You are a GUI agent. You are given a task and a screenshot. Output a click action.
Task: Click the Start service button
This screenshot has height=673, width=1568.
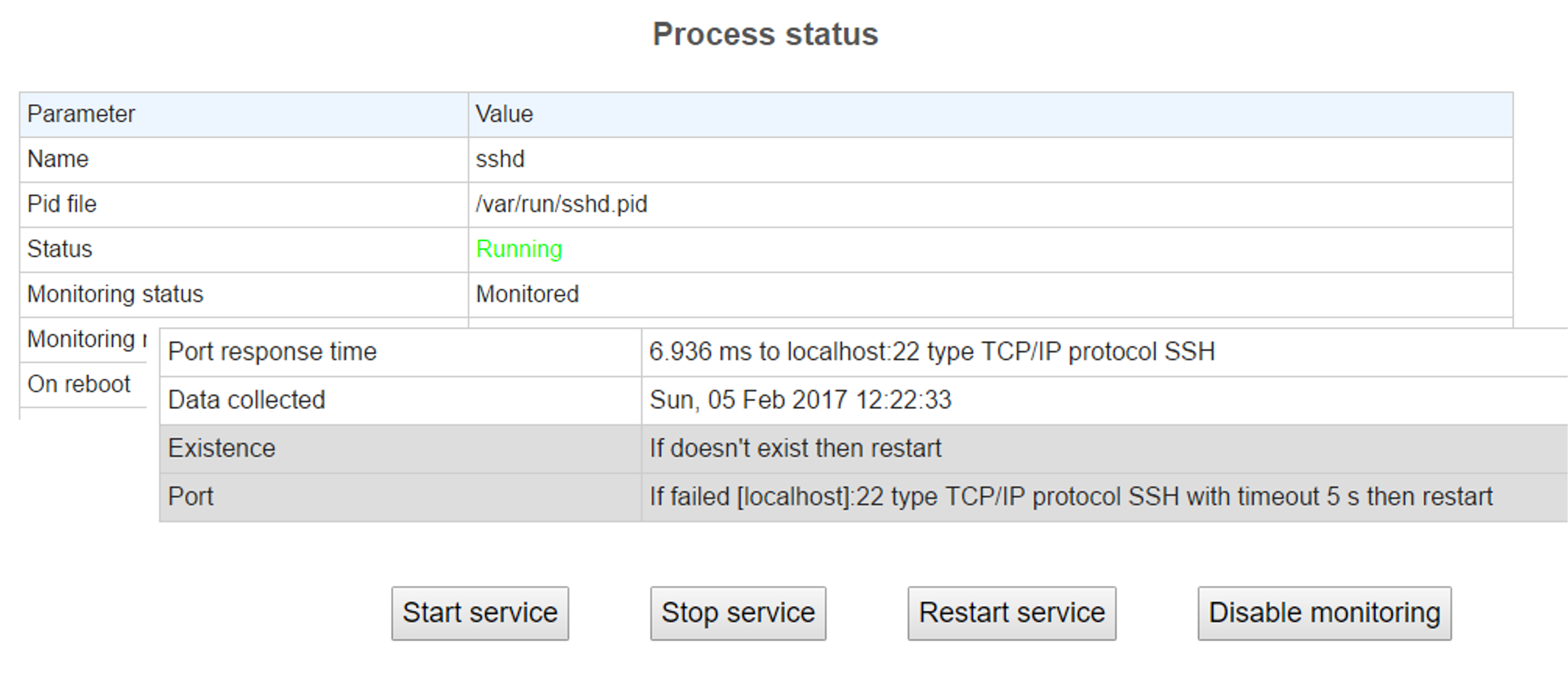tap(480, 613)
